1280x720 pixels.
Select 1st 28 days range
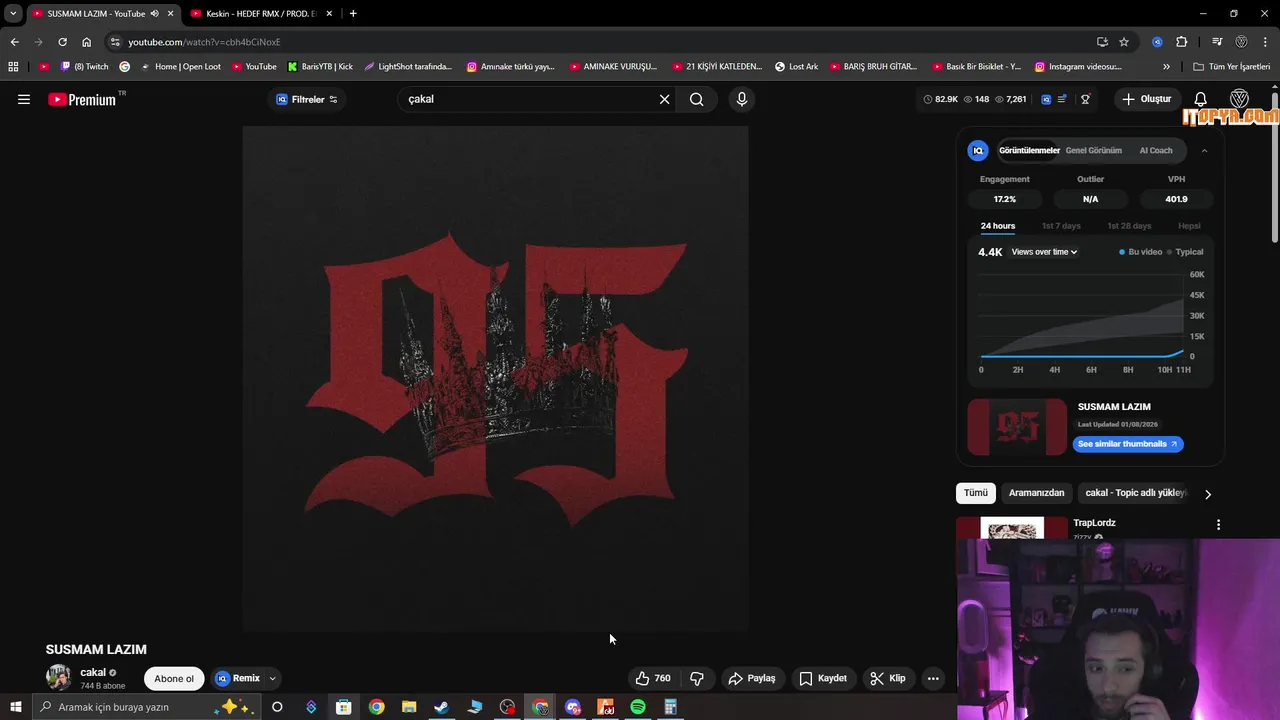point(1129,226)
